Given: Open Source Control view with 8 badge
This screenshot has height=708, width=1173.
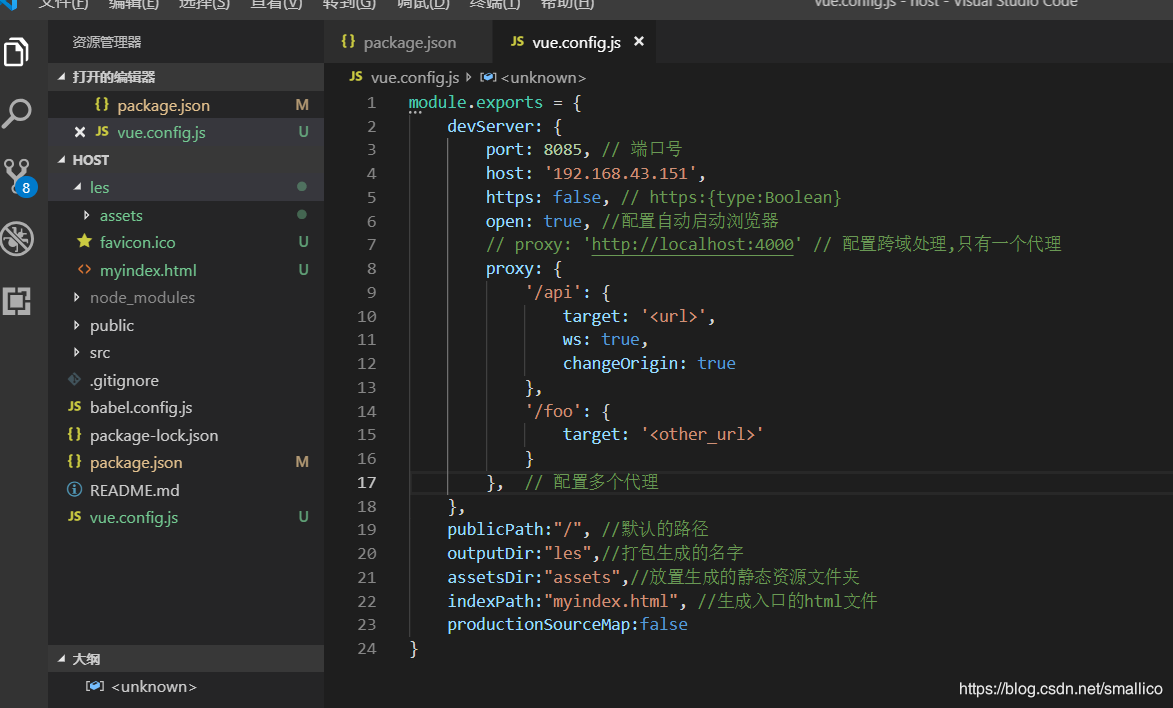Looking at the screenshot, I should [18, 177].
